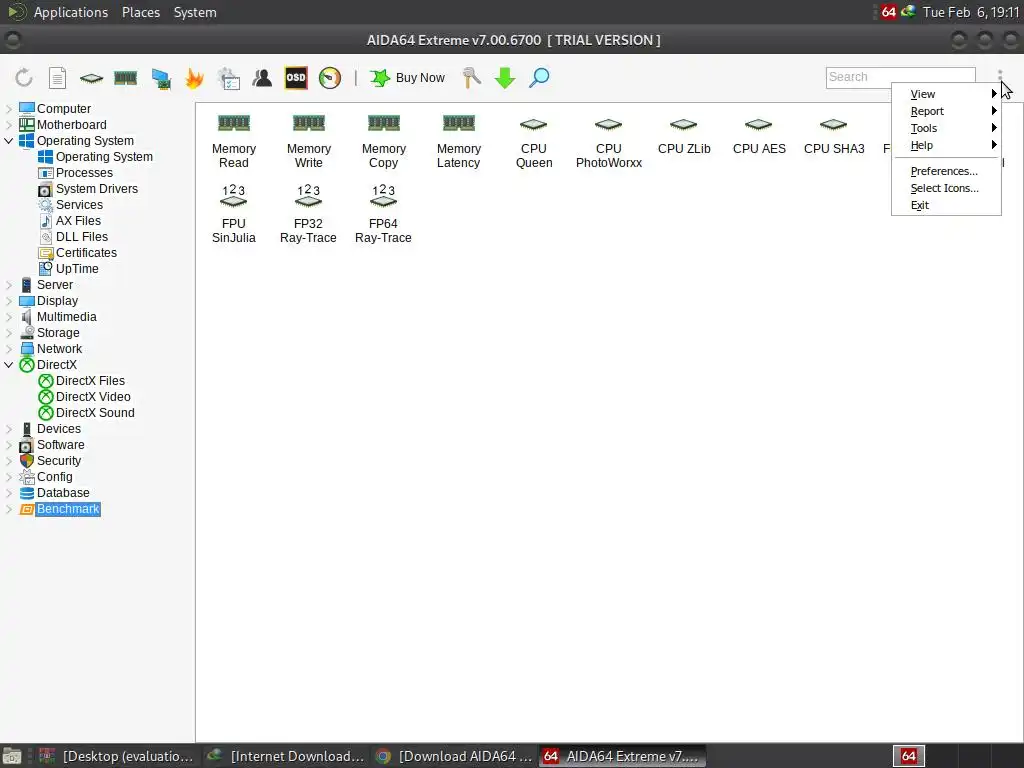Viewport: 1024px width, 768px height.
Task: Open the Places menu in top panel
Action: point(140,12)
